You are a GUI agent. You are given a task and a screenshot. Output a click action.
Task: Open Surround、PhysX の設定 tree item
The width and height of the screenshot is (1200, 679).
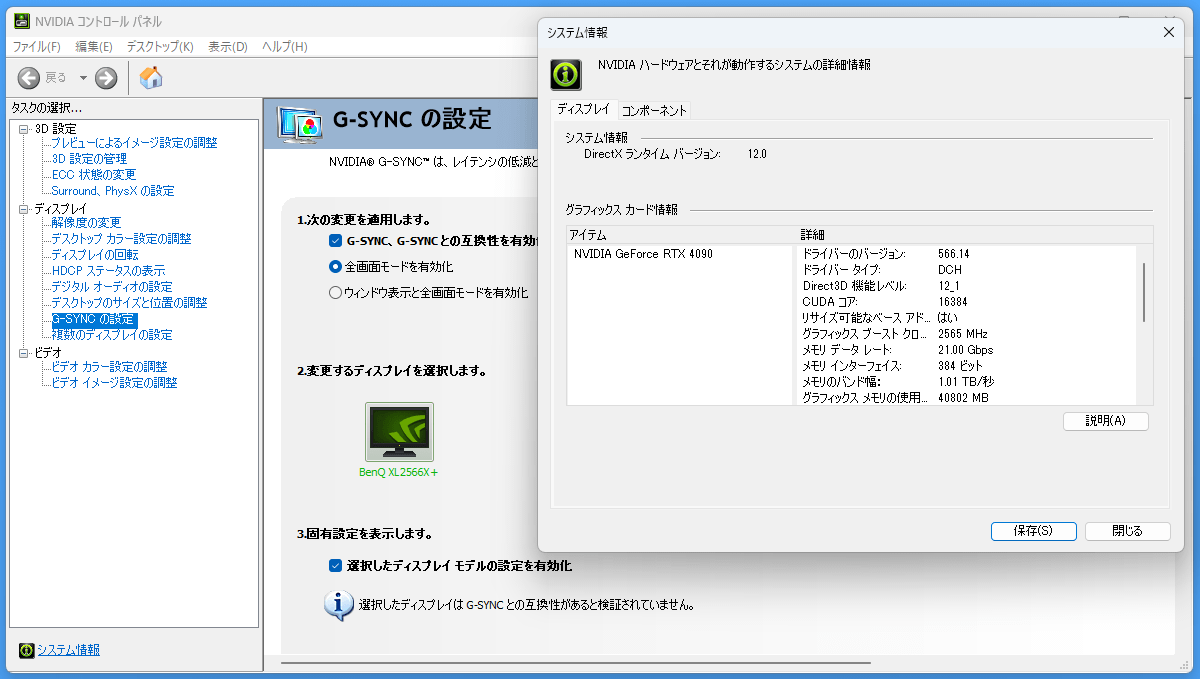[113, 191]
